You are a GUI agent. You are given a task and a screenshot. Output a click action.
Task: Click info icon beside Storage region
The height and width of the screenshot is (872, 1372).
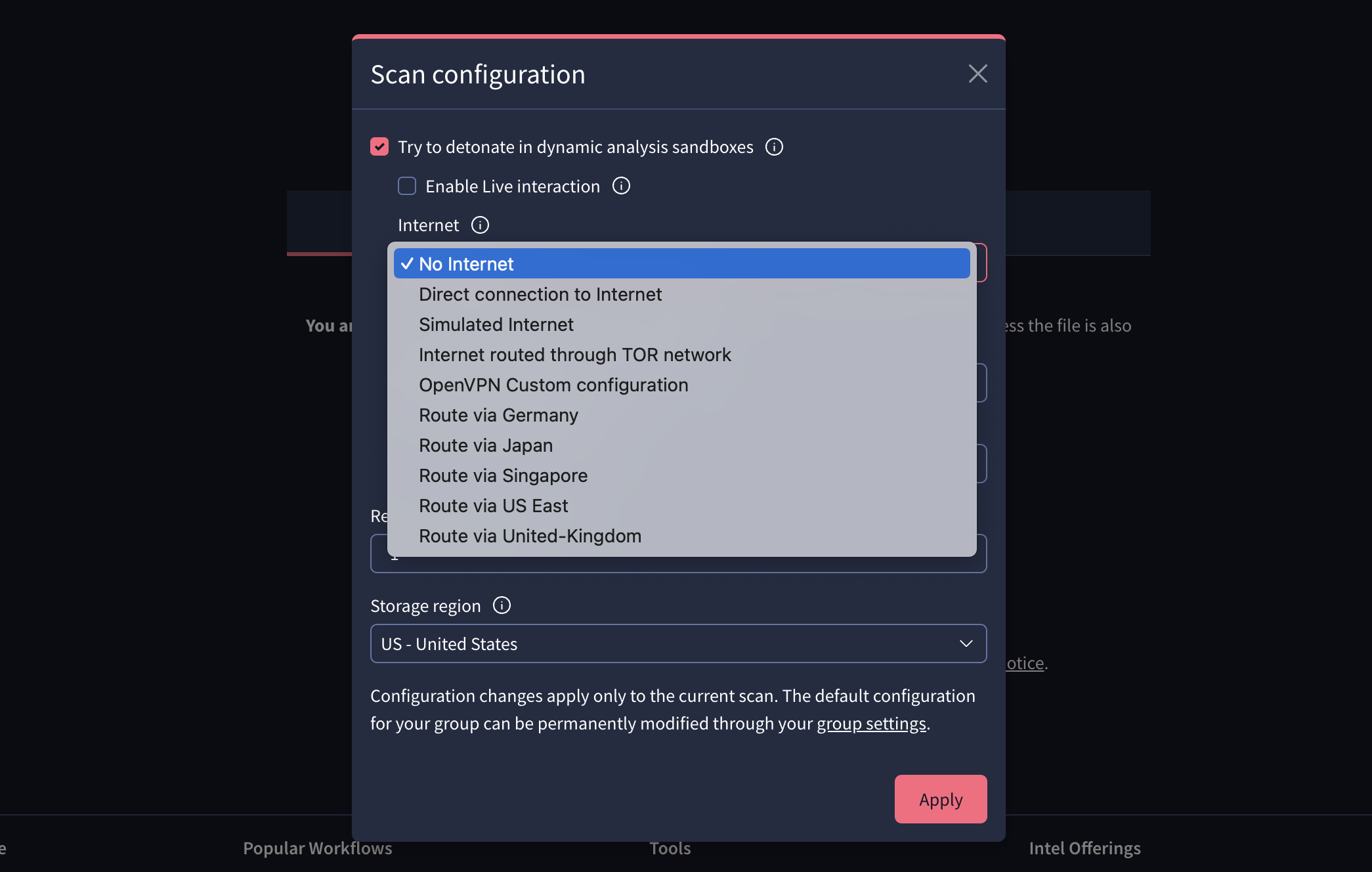click(x=502, y=605)
